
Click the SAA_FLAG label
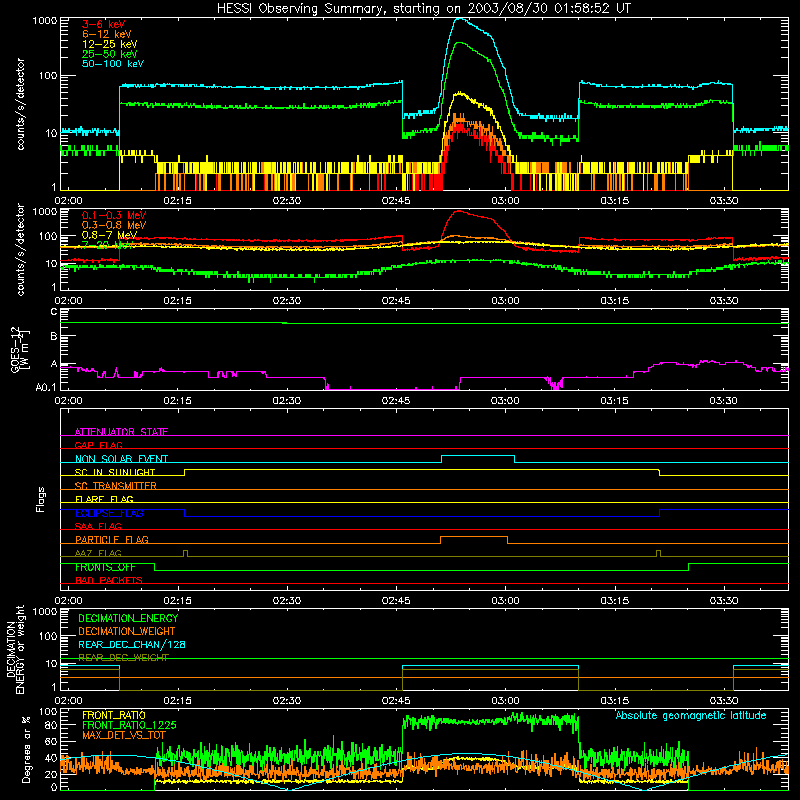pos(98,526)
